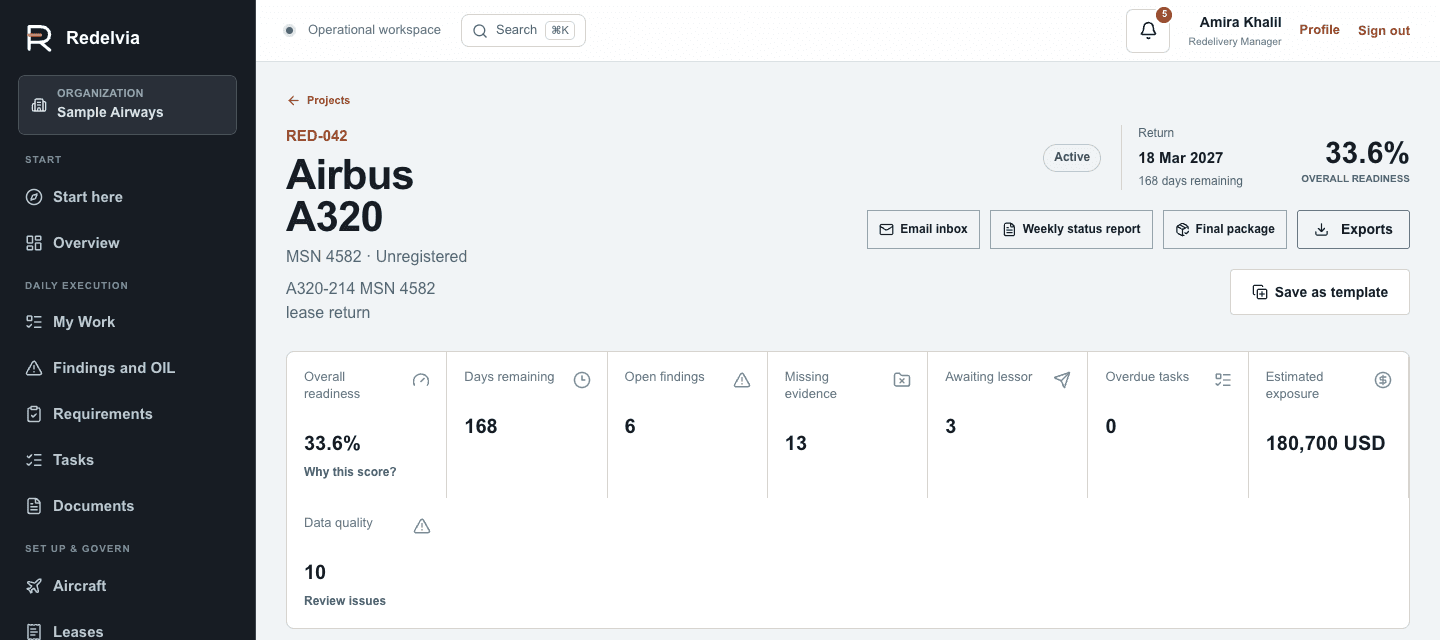Image resolution: width=1440 pixels, height=640 pixels.
Task: Open the notifications bell
Action: pos(1148,31)
